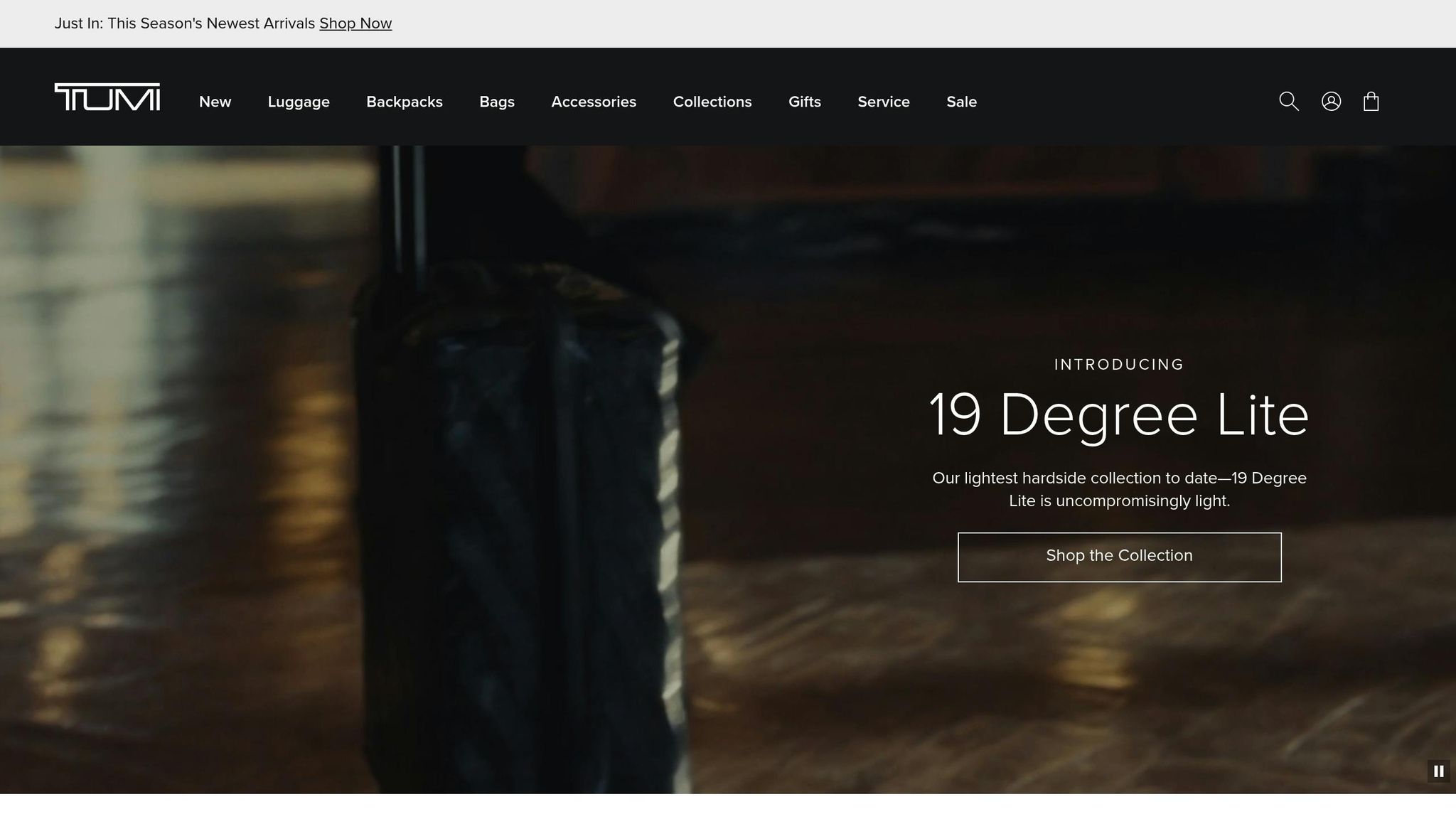
Task: Open the search magnifier icon
Action: click(x=1289, y=102)
